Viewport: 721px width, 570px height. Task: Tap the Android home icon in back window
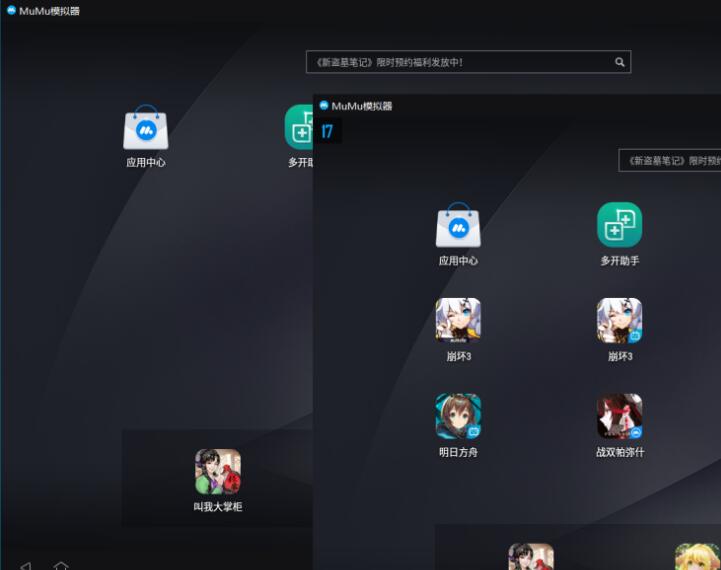[x=61, y=566]
